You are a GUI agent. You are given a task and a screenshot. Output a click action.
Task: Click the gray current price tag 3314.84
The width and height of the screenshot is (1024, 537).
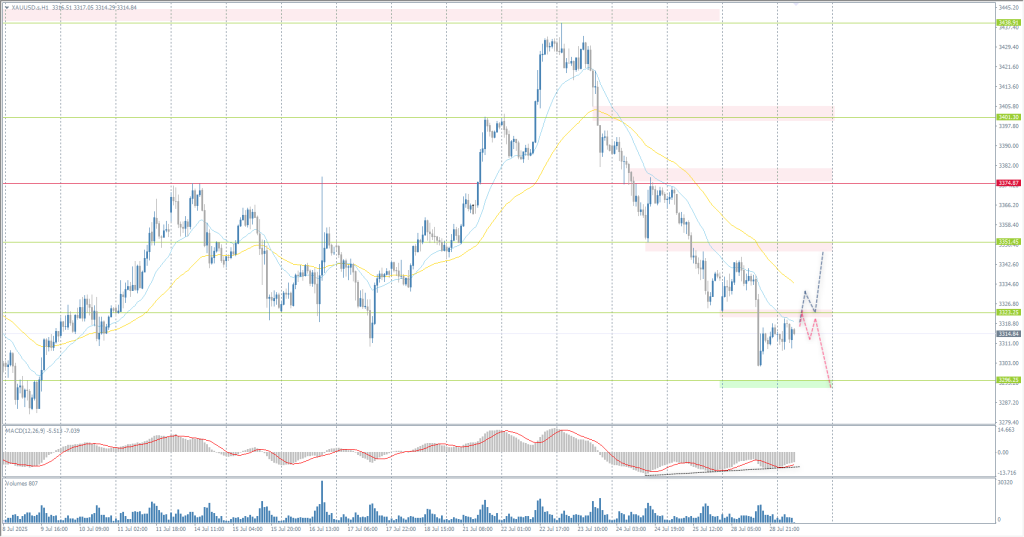(x=1008, y=334)
